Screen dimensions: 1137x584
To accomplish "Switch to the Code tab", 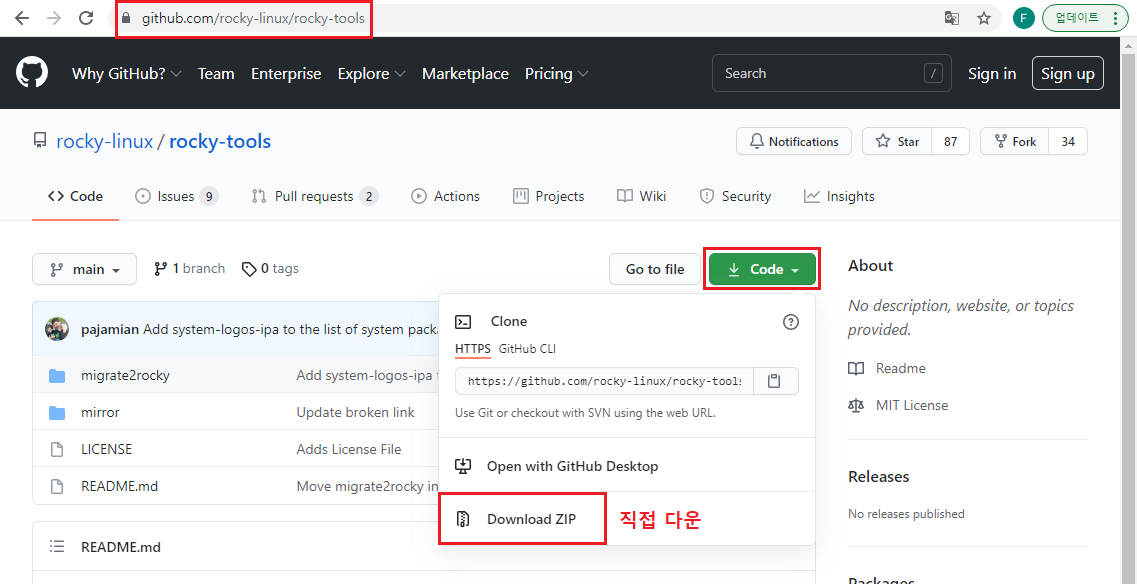I will pos(75,197).
